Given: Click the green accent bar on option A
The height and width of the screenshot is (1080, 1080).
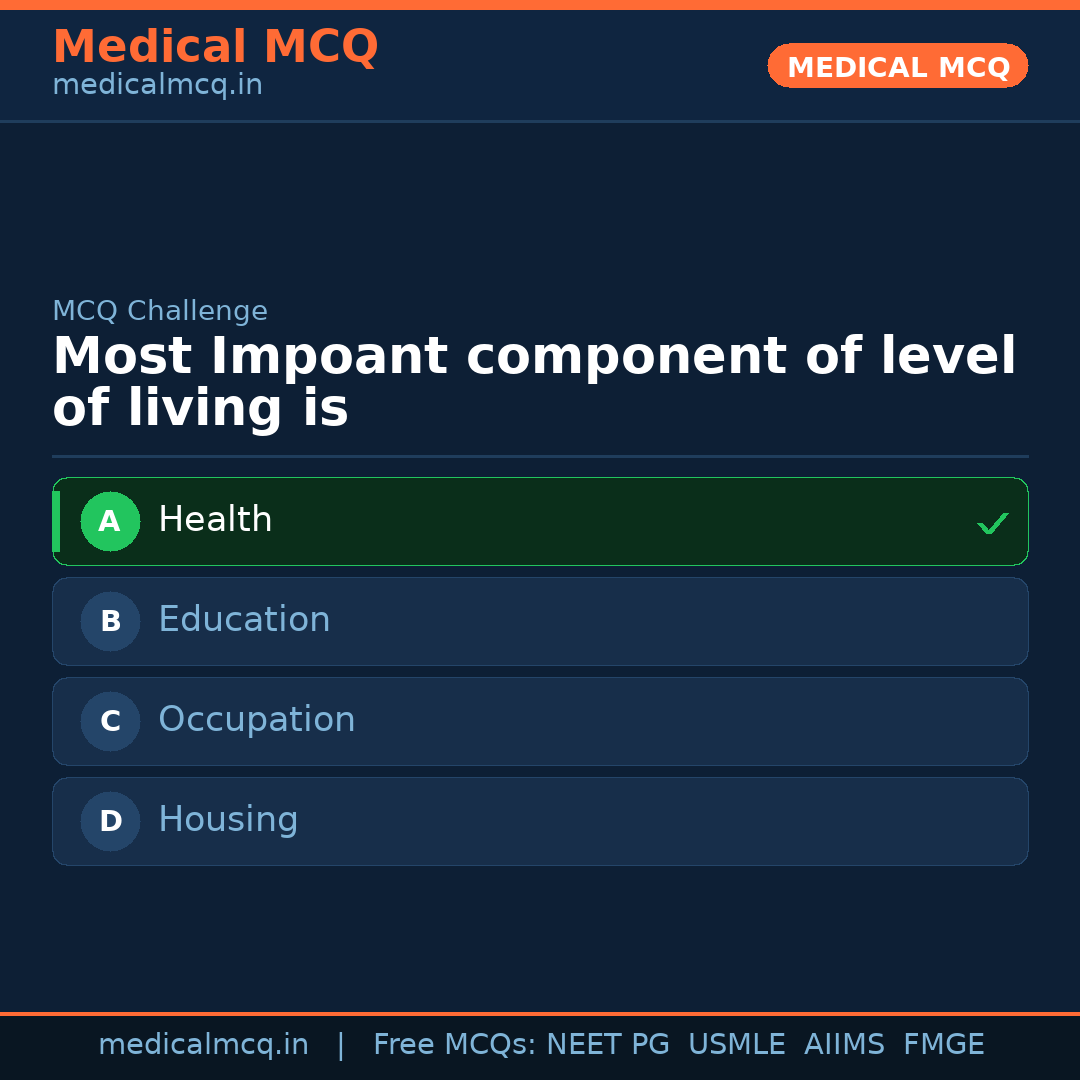Looking at the screenshot, I should click(x=58, y=521).
